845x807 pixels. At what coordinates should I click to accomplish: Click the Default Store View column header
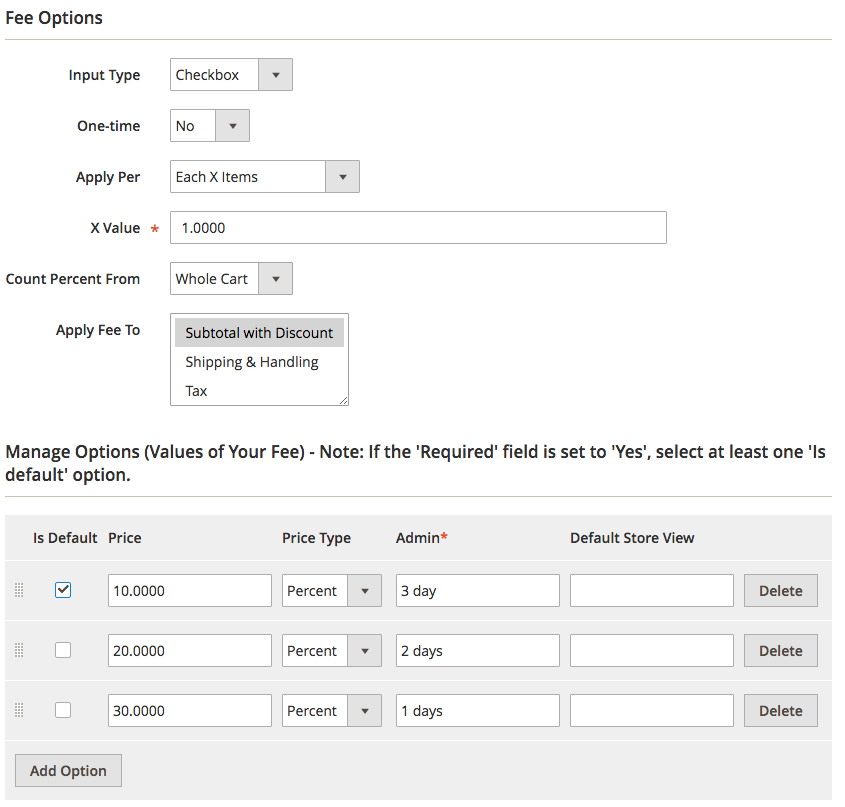(x=632, y=537)
